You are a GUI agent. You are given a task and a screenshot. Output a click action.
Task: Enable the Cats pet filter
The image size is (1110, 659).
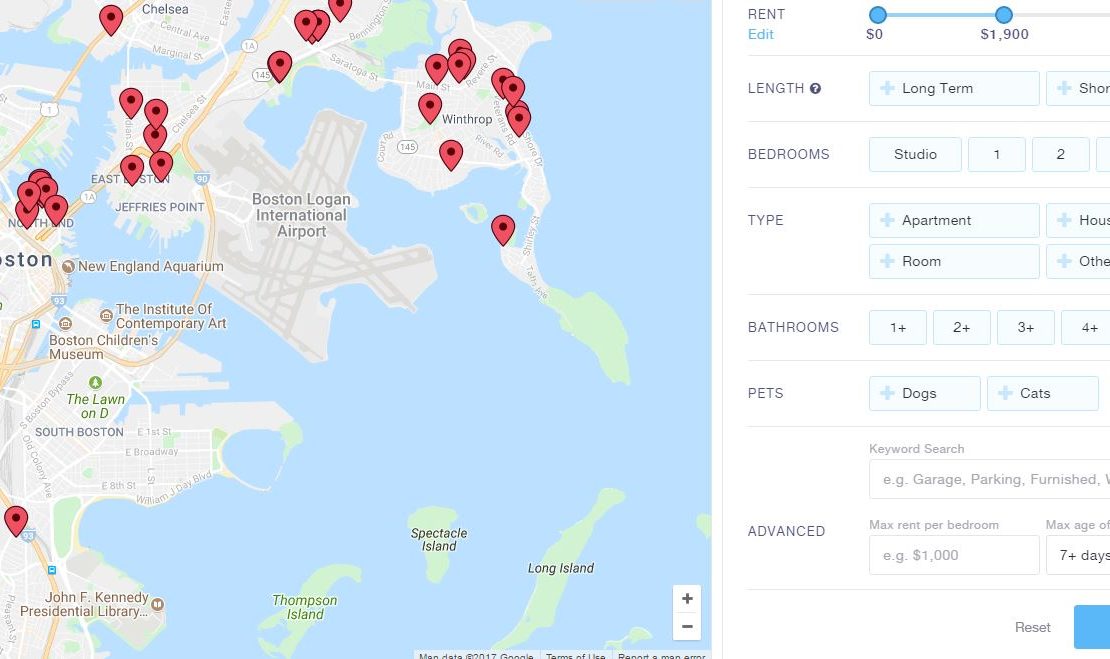[1043, 394]
